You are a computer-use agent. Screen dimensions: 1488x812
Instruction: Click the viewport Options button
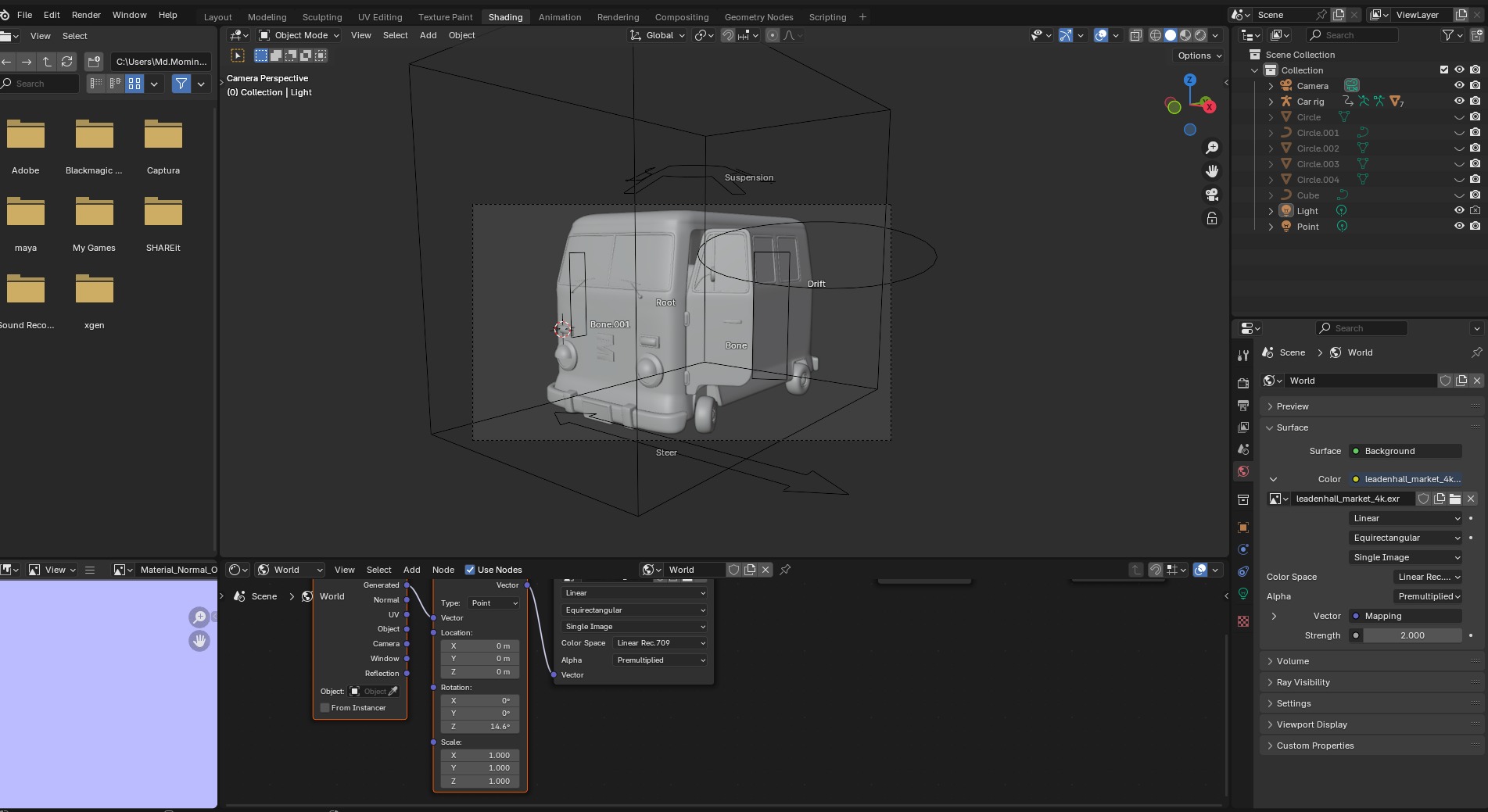(x=1199, y=55)
